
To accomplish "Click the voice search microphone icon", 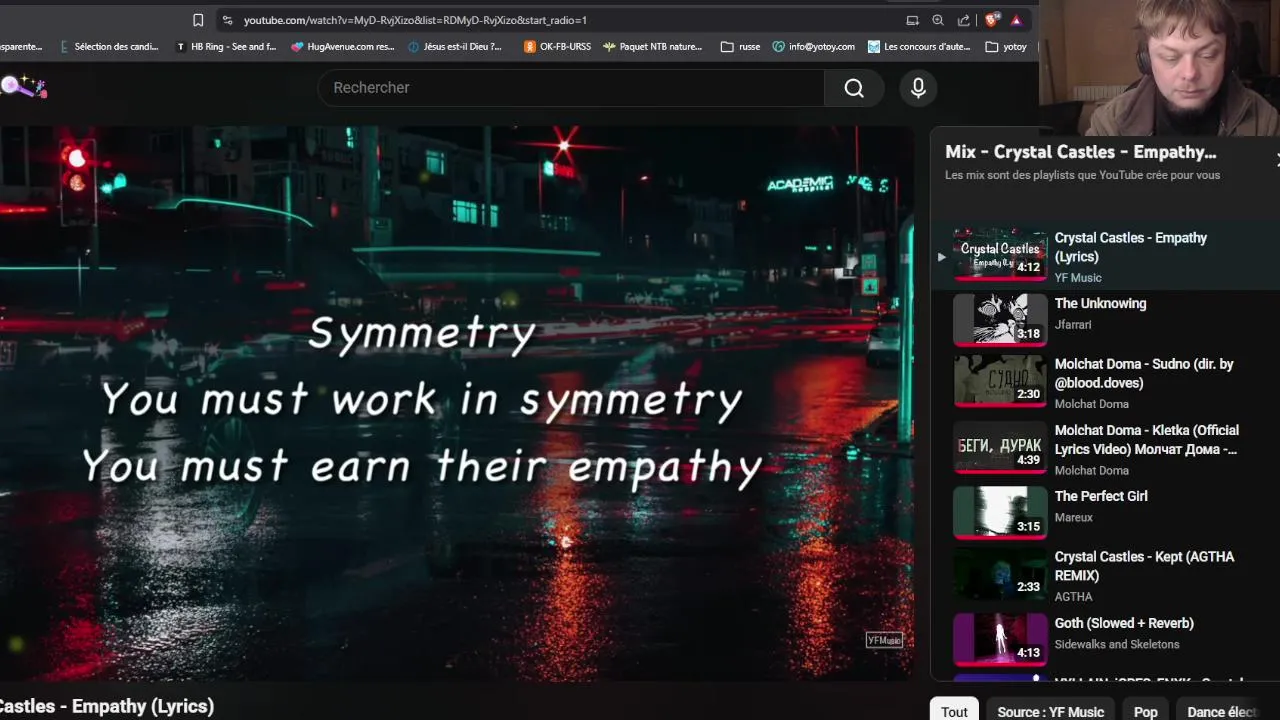I will (x=918, y=88).
